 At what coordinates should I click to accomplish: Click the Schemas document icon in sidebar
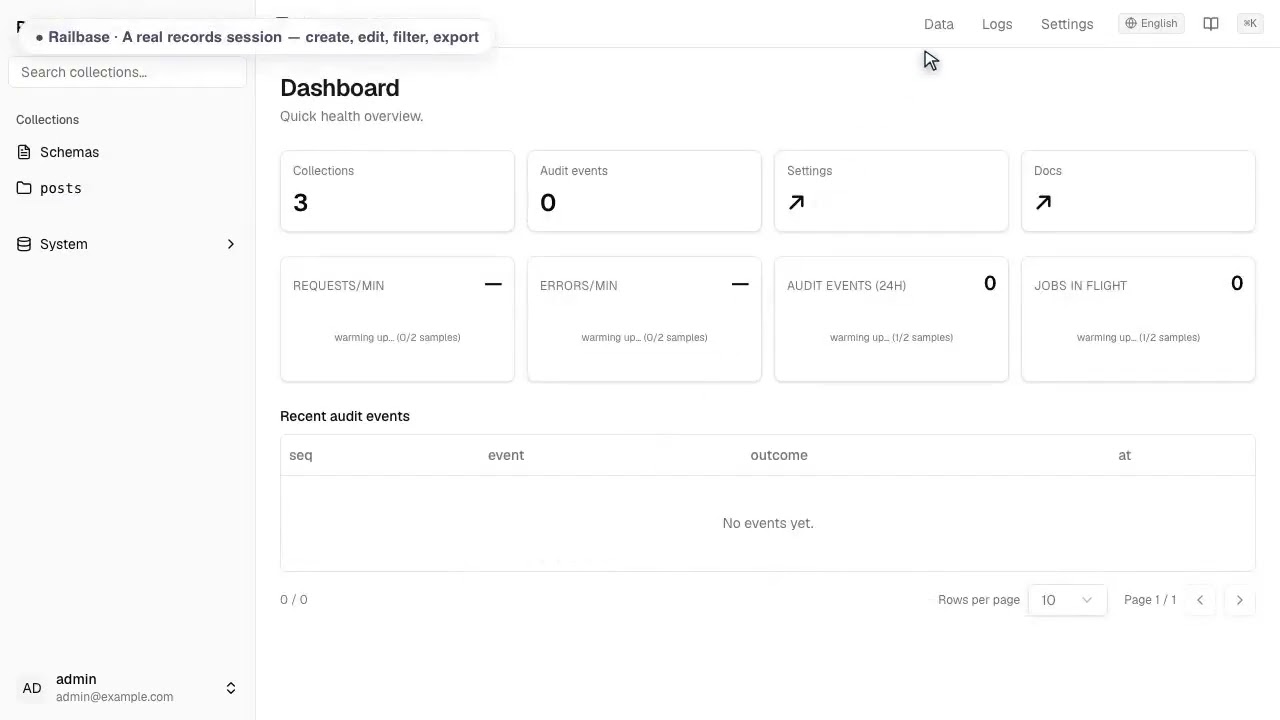[x=24, y=152]
